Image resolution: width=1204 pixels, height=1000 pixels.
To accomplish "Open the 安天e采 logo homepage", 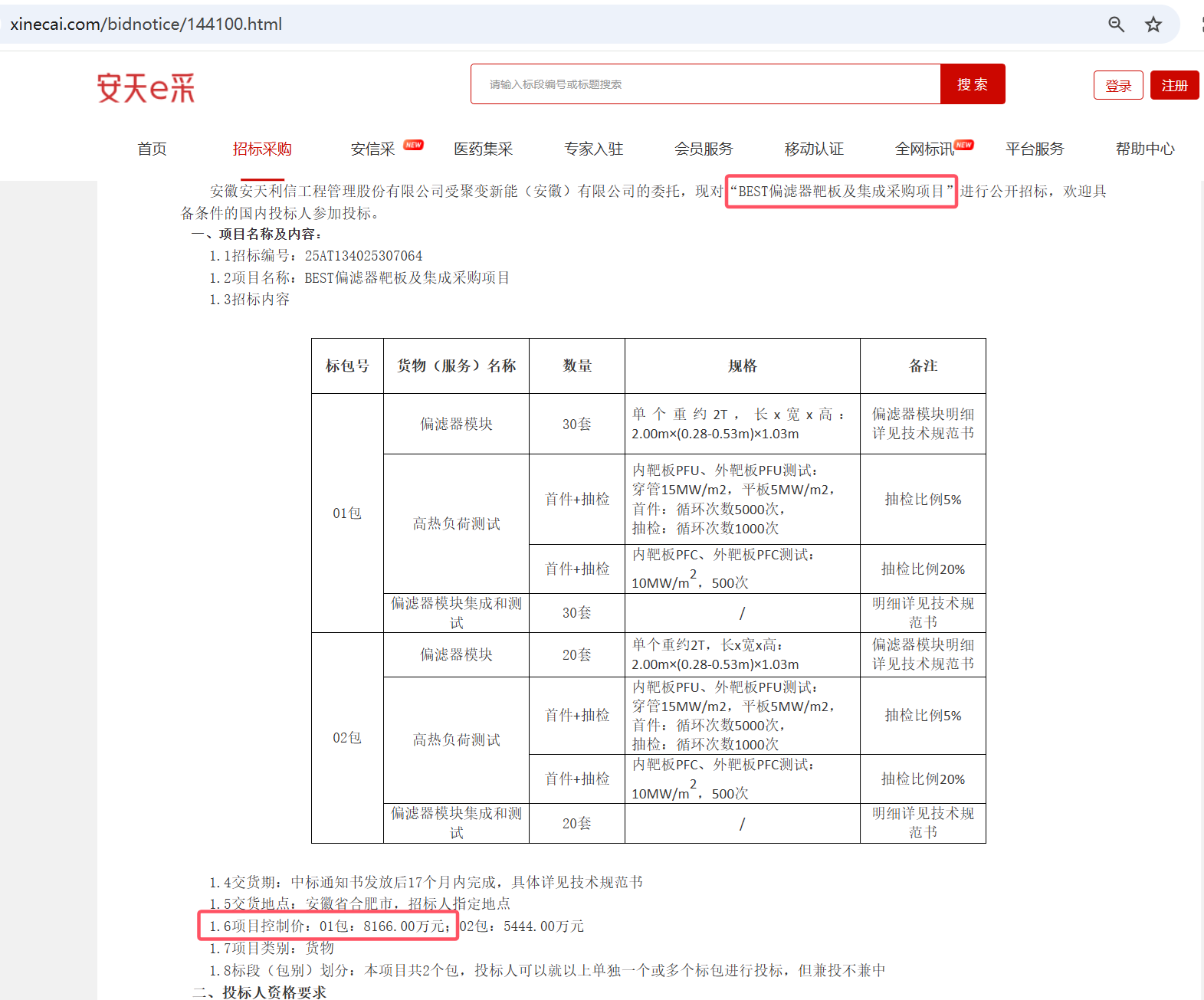I will (146, 88).
